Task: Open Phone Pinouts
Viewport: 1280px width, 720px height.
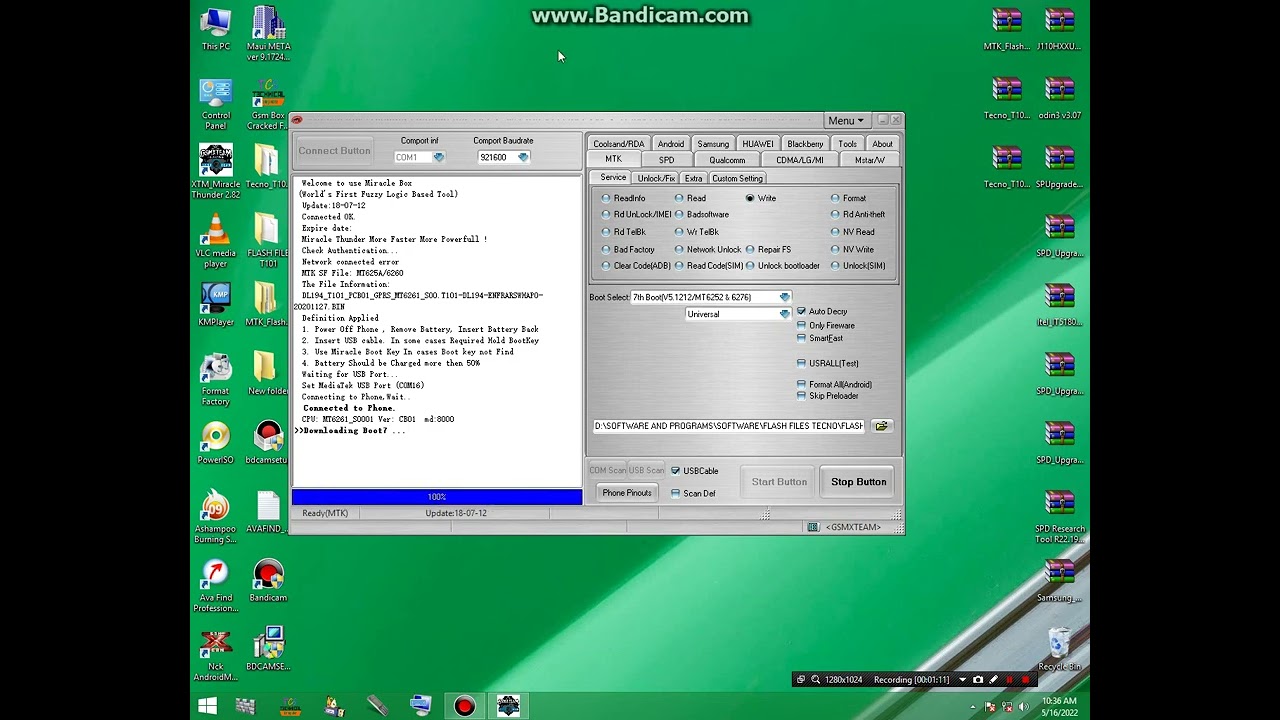Action: coord(627,493)
